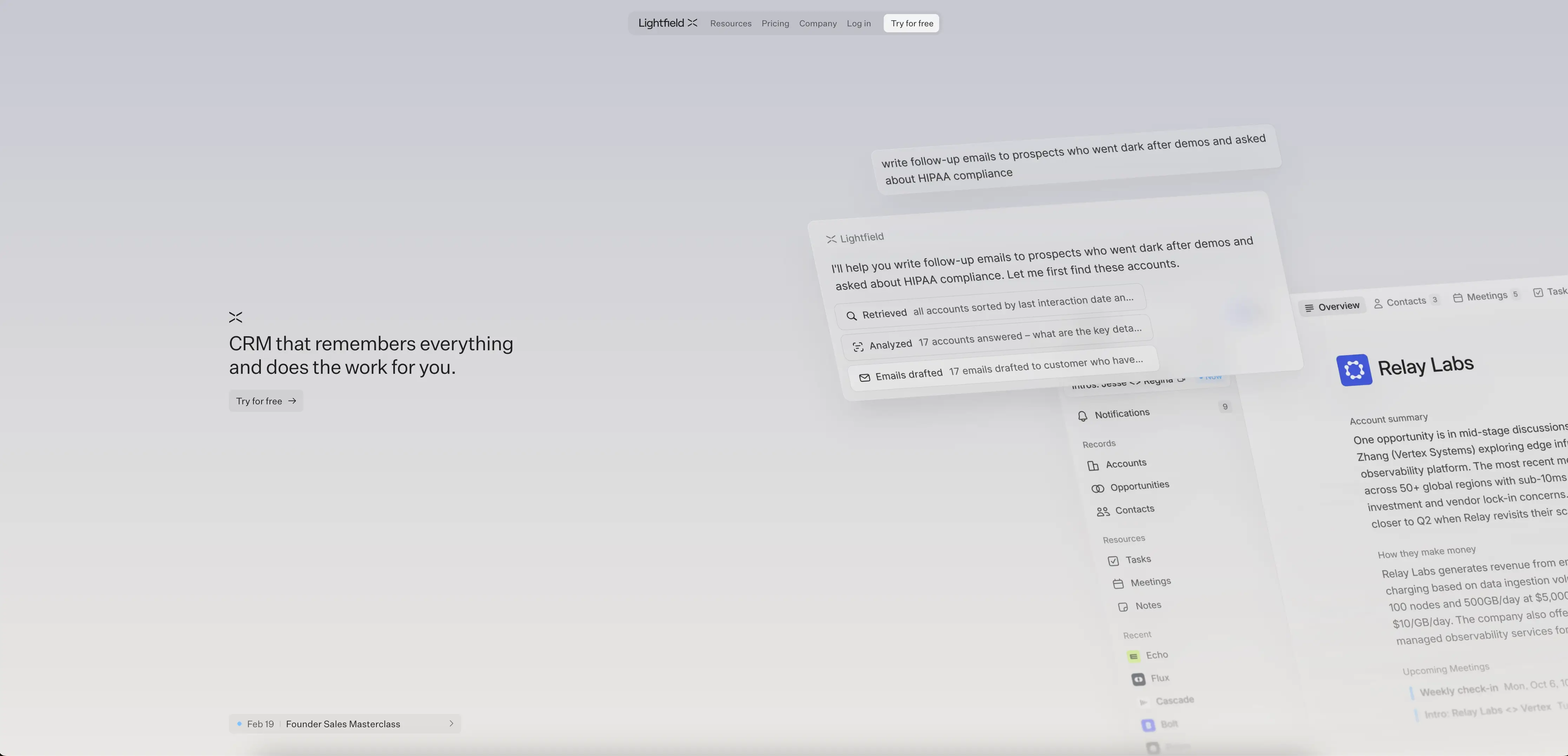Open the Resources nav menu
The width and height of the screenshot is (1568, 756).
[x=730, y=23]
